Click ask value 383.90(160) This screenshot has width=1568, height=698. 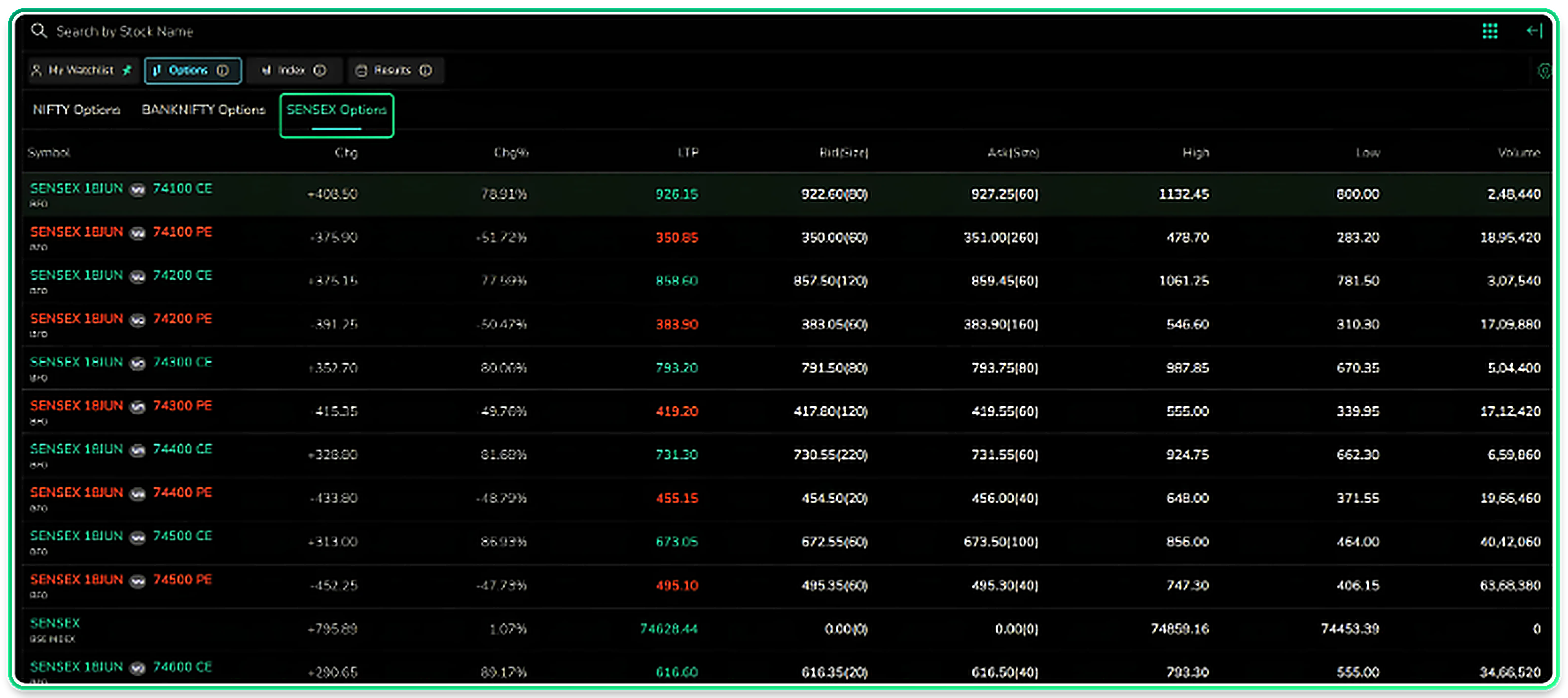(x=1000, y=324)
